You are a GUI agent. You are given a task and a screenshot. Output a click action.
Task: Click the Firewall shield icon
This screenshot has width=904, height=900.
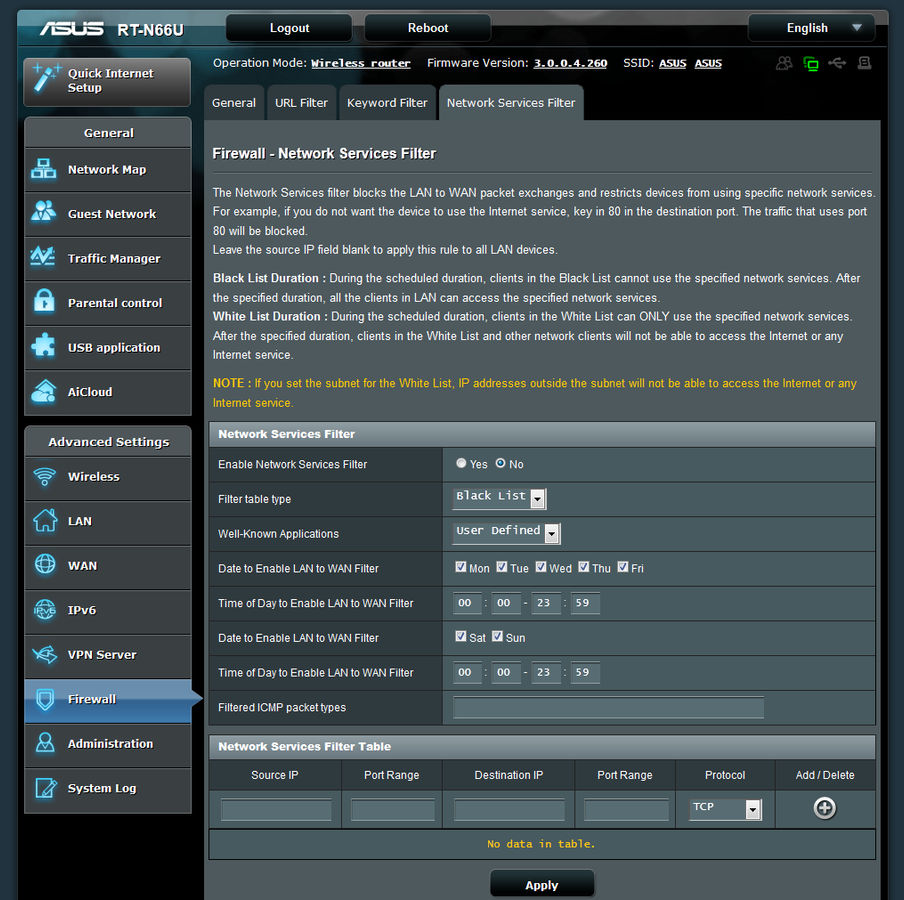[45, 699]
